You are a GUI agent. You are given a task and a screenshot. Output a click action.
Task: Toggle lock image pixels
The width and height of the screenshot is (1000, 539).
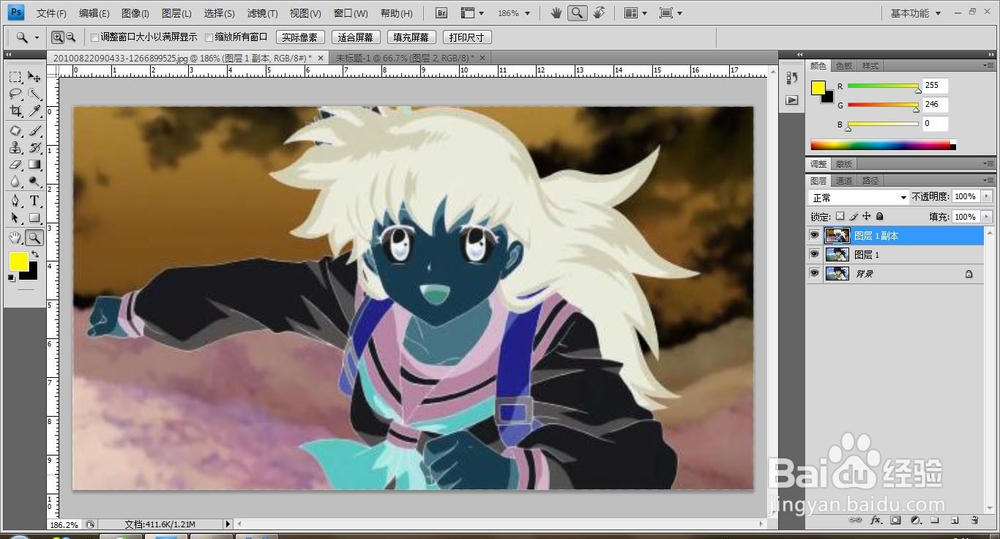coord(853,216)
